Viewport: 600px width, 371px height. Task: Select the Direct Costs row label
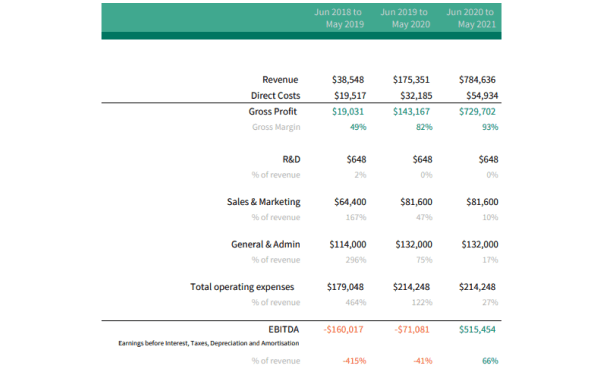[x=276, y=96]
